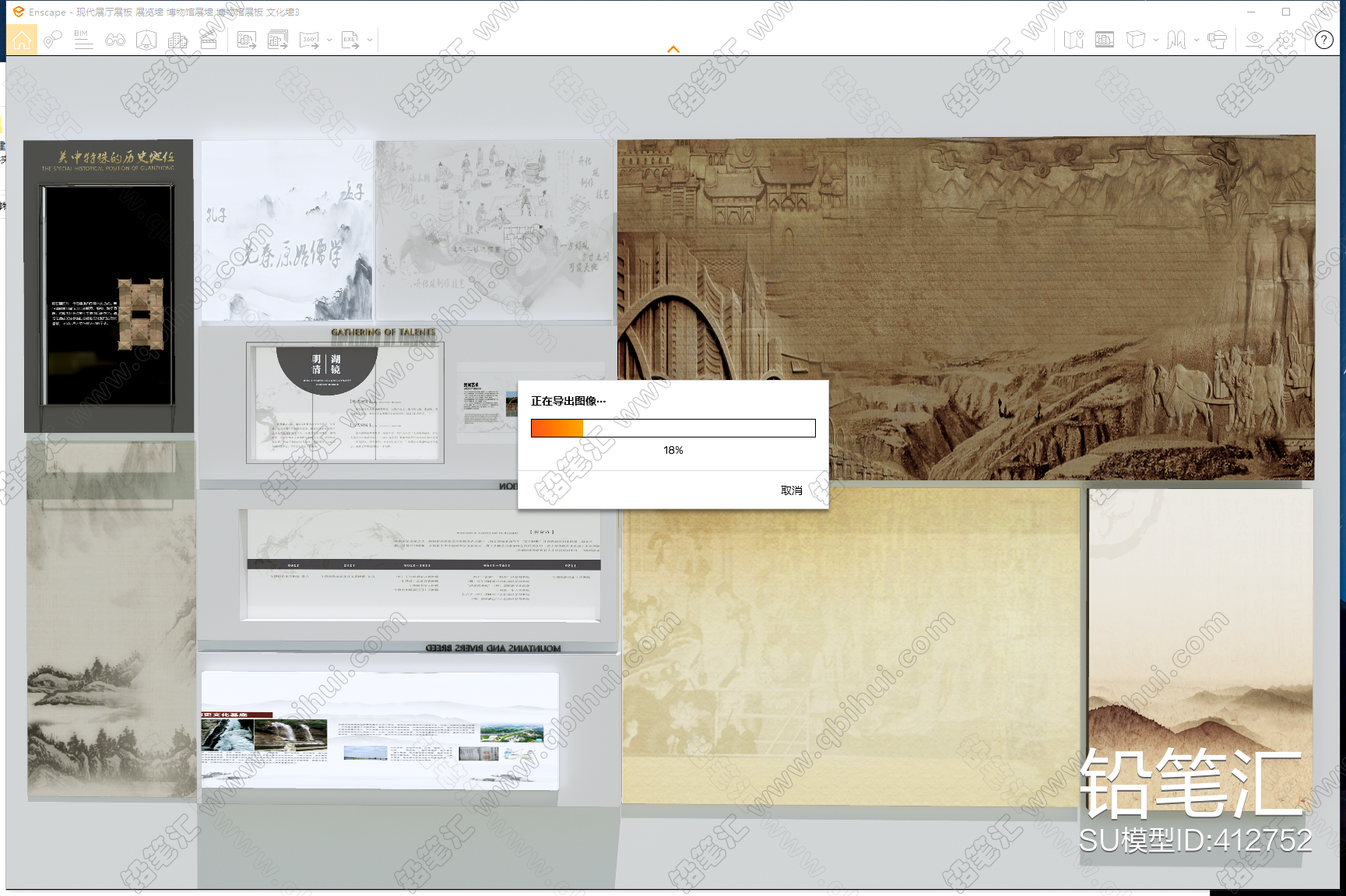
Task: Expand the EXE export dropdown arrow
Action: tap(370, 40)
